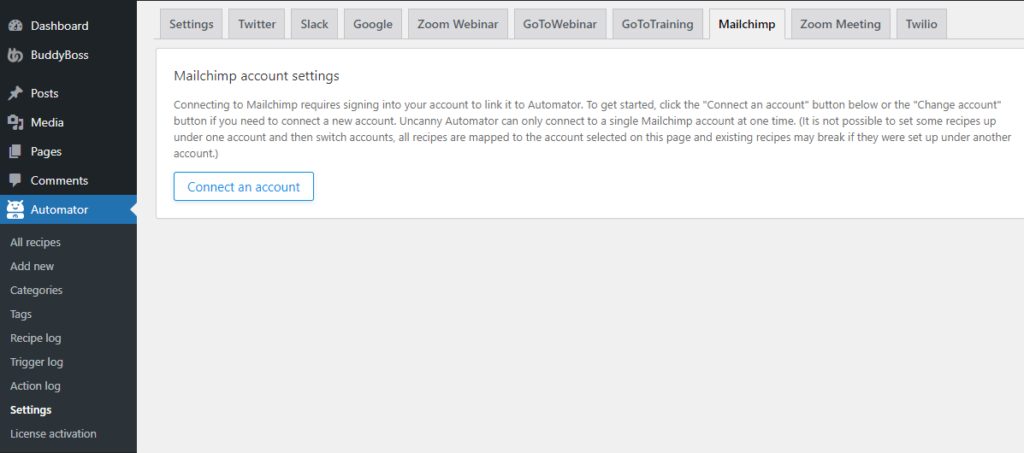Open License activation page
Viewport: 1024px width, 453px height.
click(x=54, y=434)
